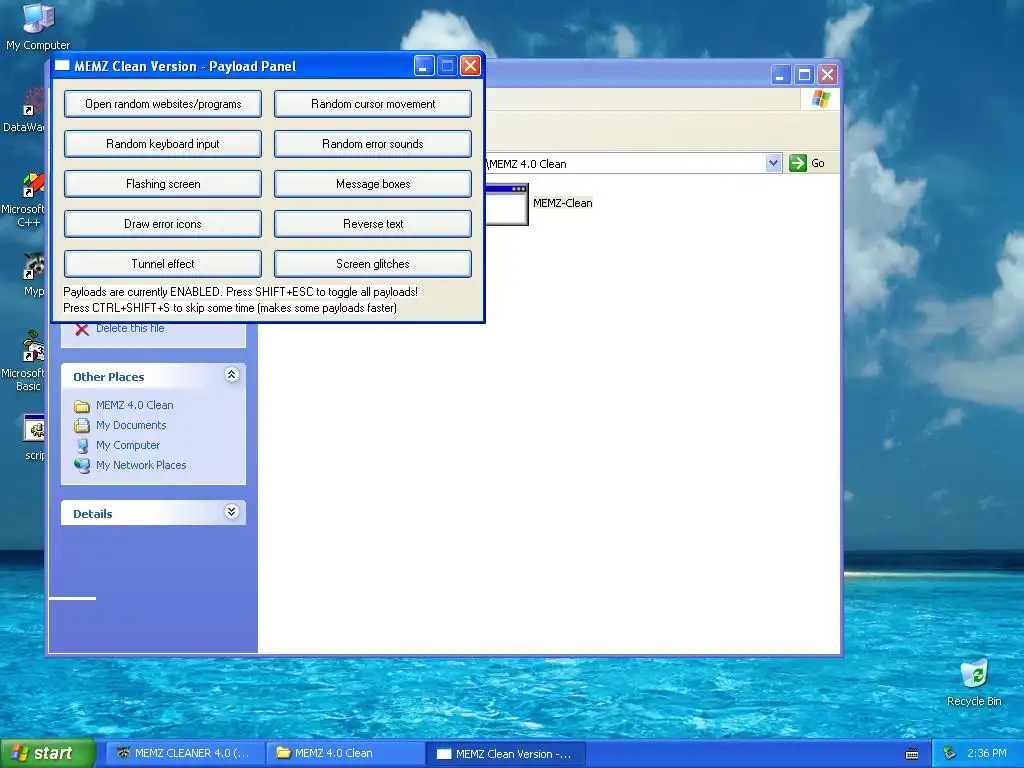Viewport: 1024px width, 768px height.
Task: Open the scrip desktop file icon
Action: (x=34, y=438)
